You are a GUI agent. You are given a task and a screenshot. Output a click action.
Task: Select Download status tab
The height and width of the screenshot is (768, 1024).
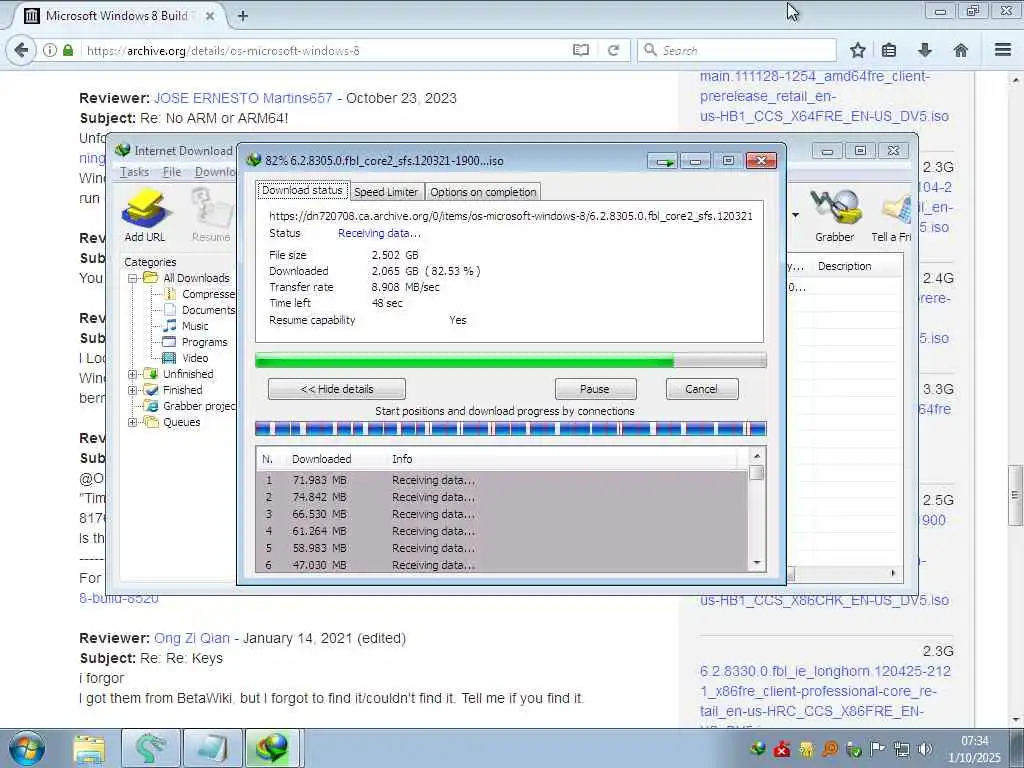[x=302, y=190]
